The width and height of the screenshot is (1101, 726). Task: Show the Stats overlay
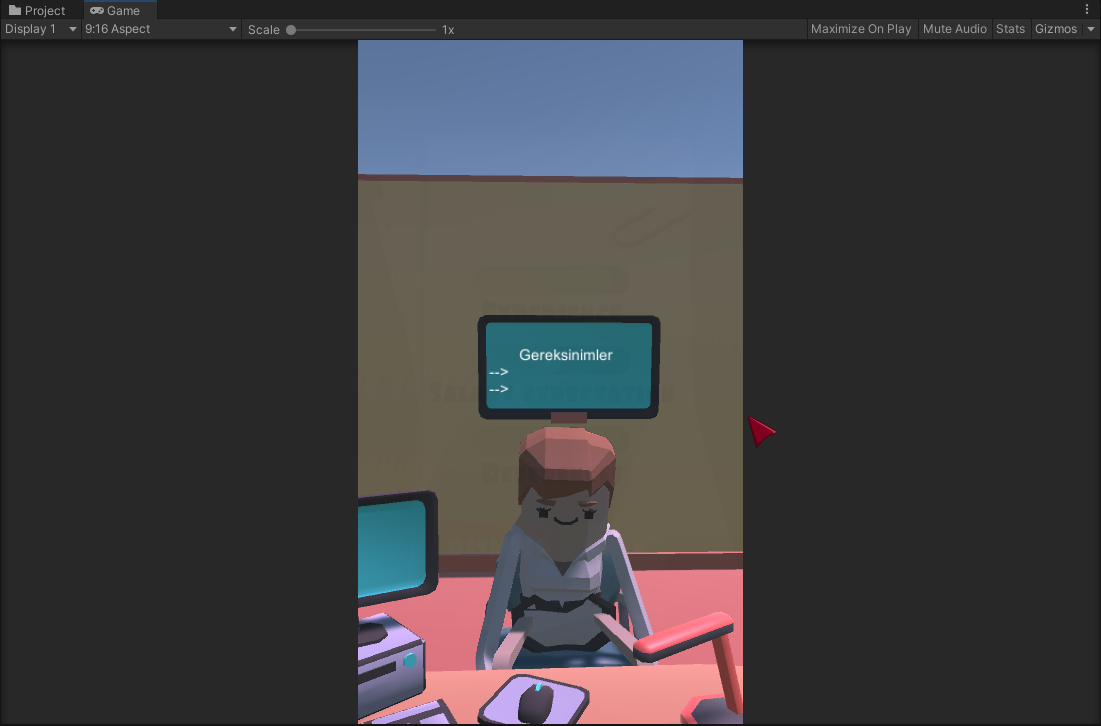click(x=1009, y=29)
